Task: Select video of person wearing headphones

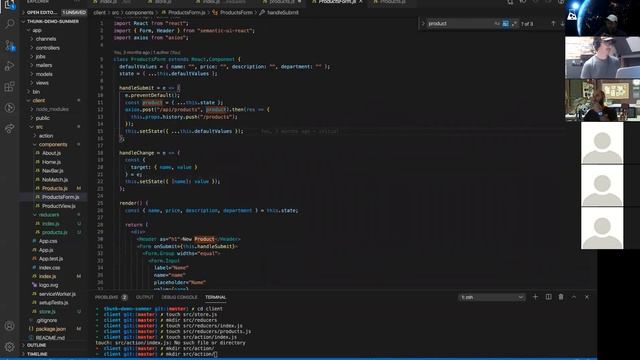Action: coord(602,58)
